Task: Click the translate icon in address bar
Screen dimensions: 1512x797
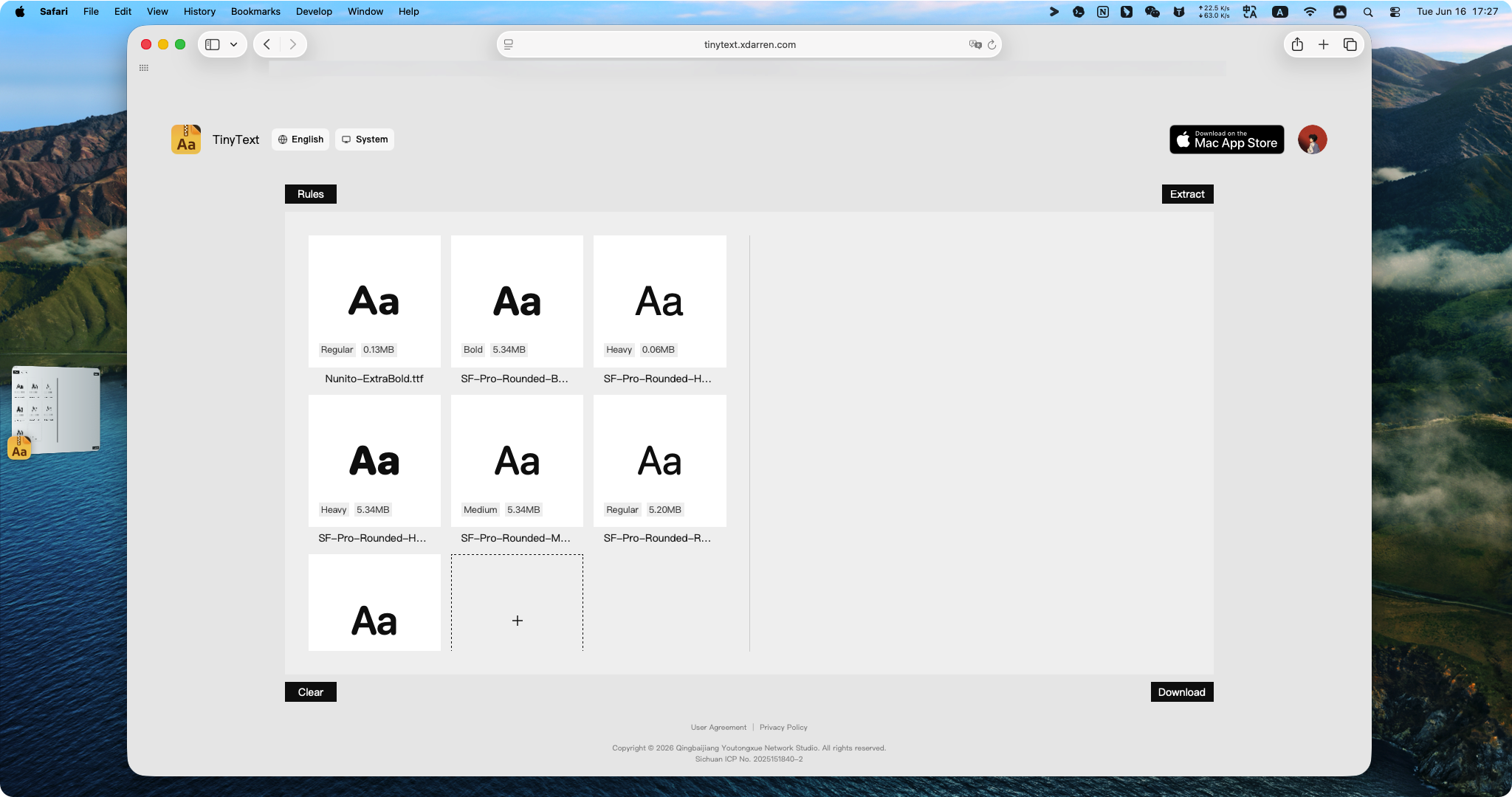Action: point(975,44)
